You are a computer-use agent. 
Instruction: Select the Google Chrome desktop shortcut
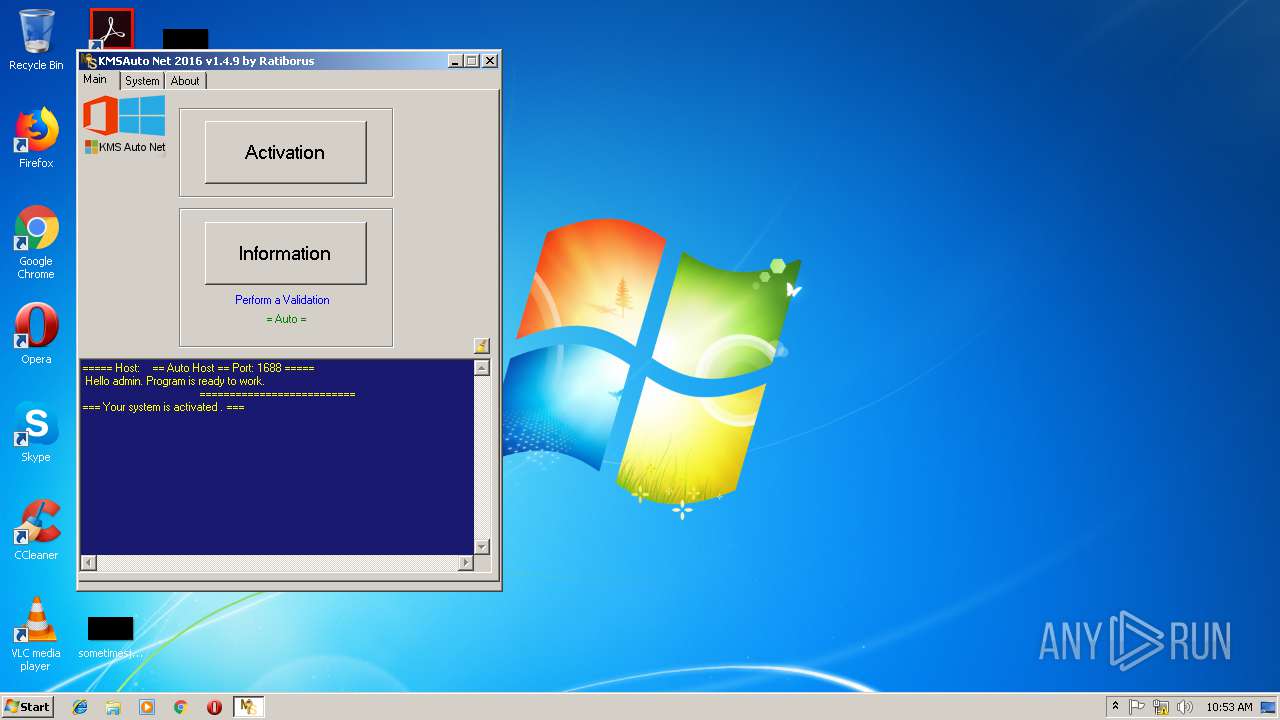pos(36,243)
